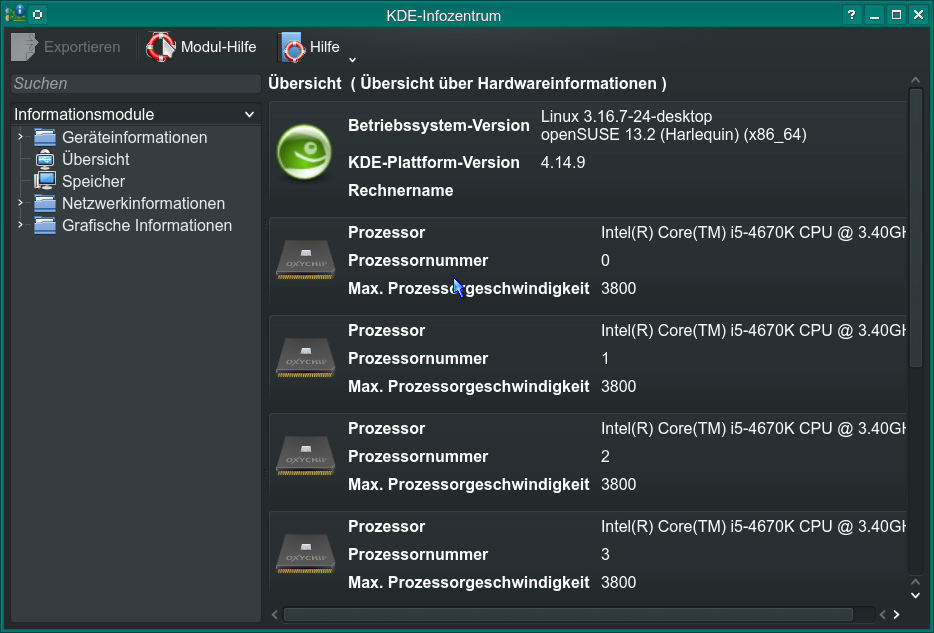The image size is (934, 633).
Task: Expand the Grafische Informationen tree node
Action: click(20, 225)
